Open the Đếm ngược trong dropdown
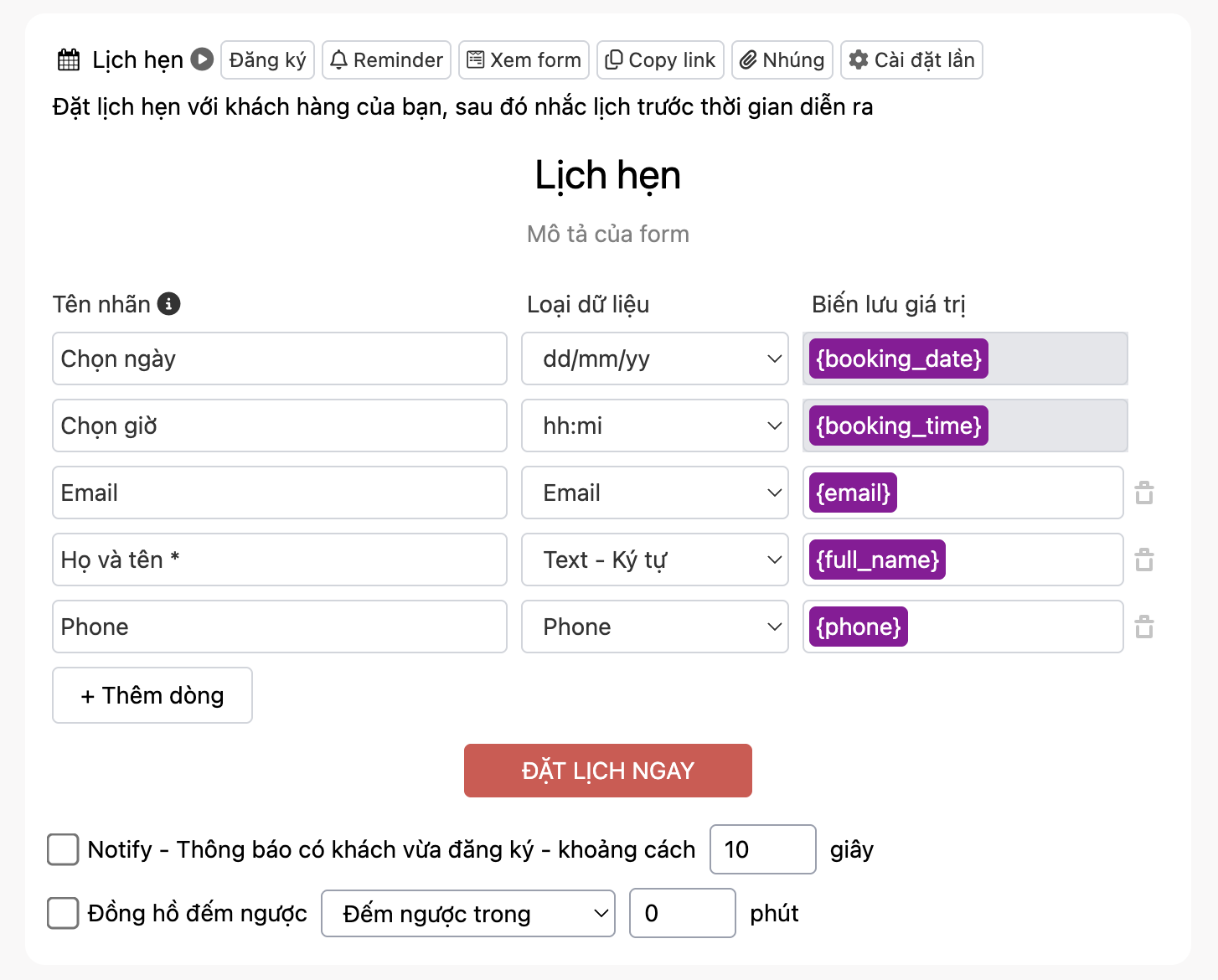This screenshot has width=1218, height=980. coord(467,914)
